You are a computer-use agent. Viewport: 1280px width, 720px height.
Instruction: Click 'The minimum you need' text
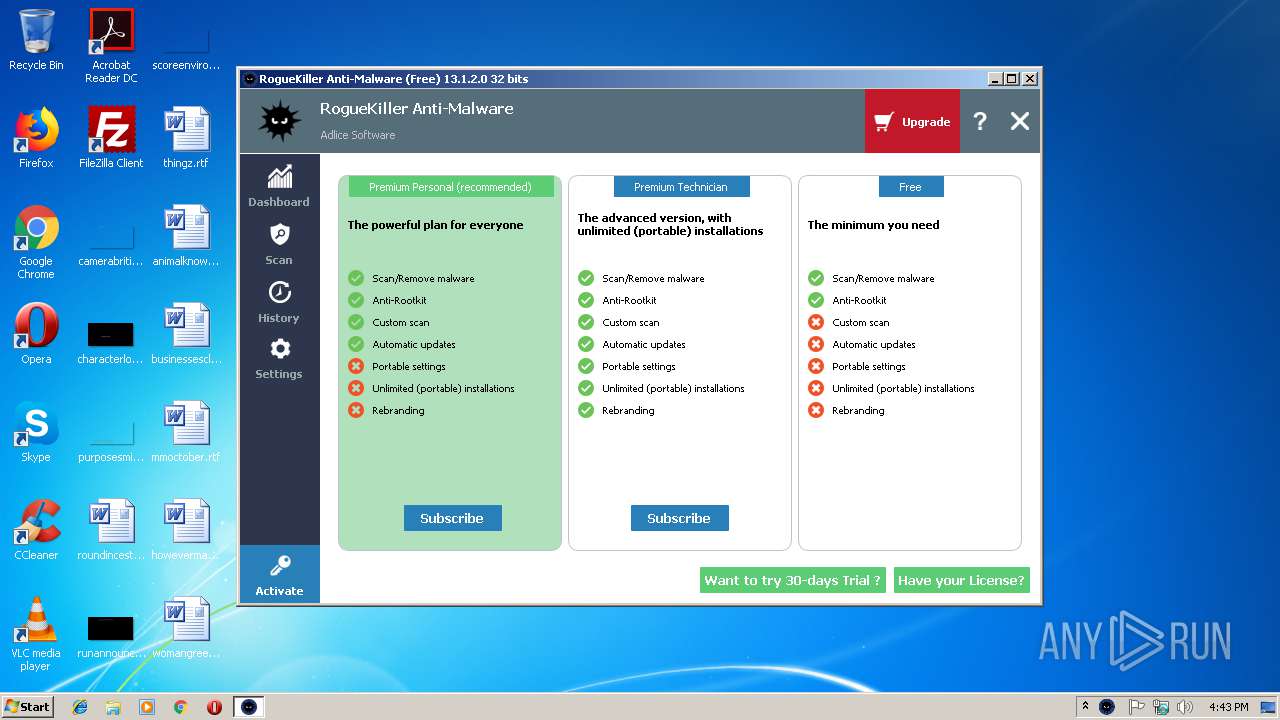click(873, 225)
